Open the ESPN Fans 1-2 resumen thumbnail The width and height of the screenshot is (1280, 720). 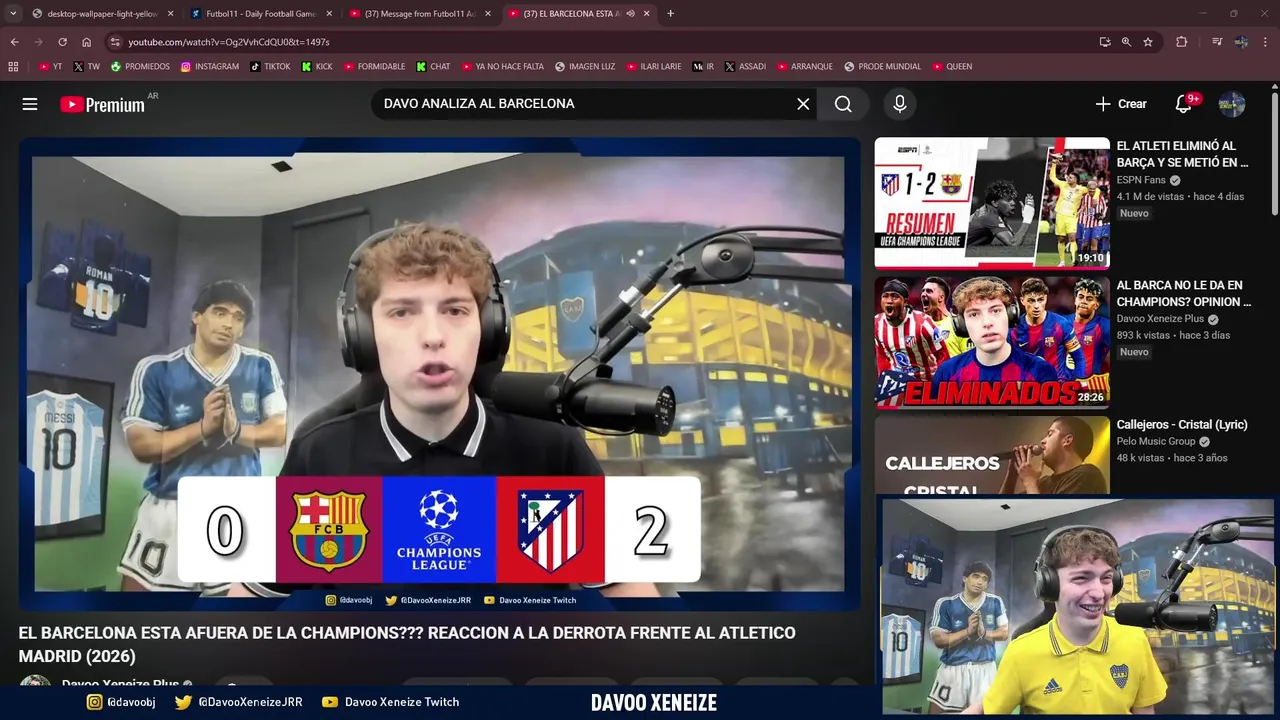click(992, 203)
